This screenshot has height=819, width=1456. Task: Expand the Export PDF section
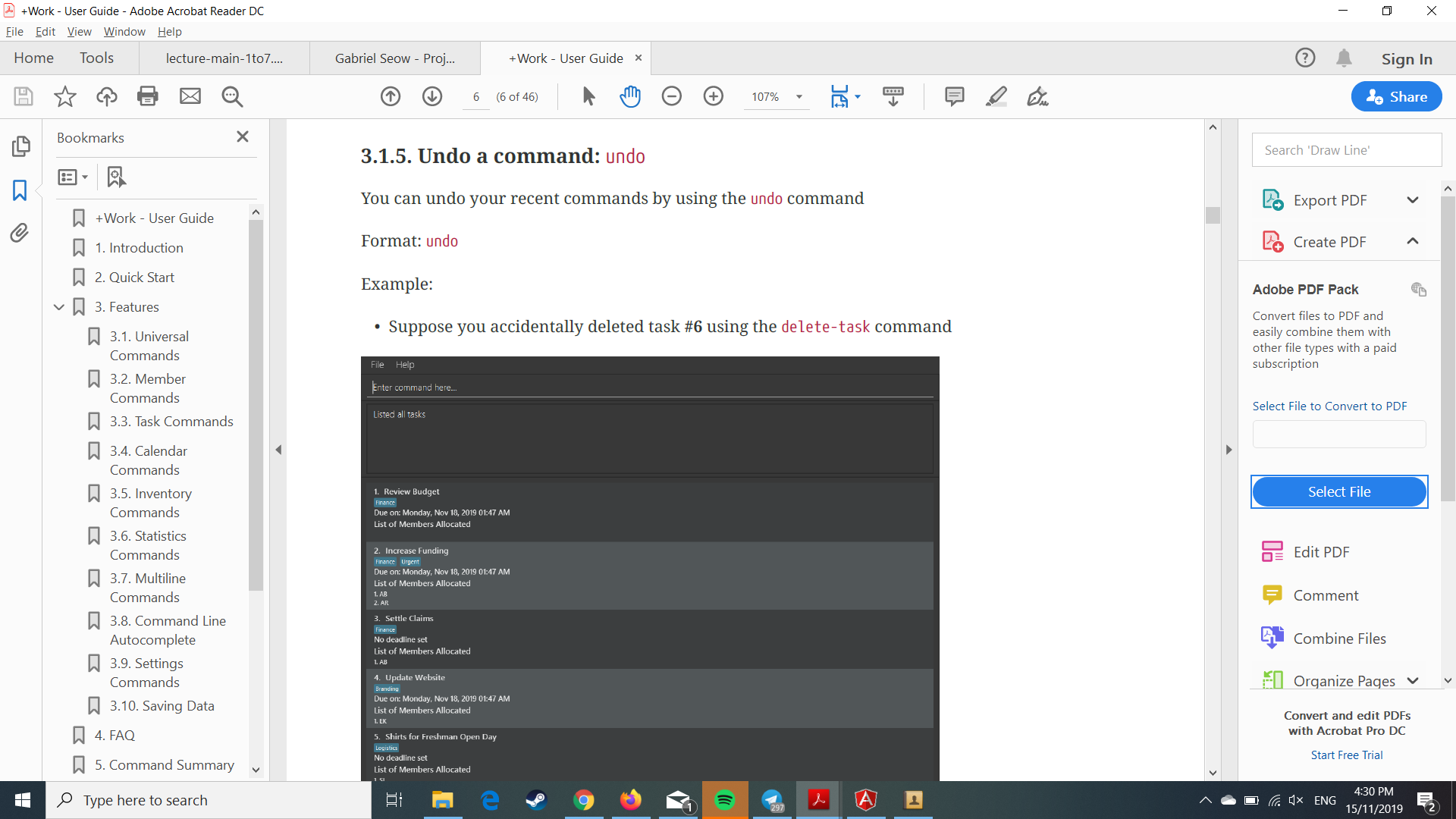click(1412, 200)
